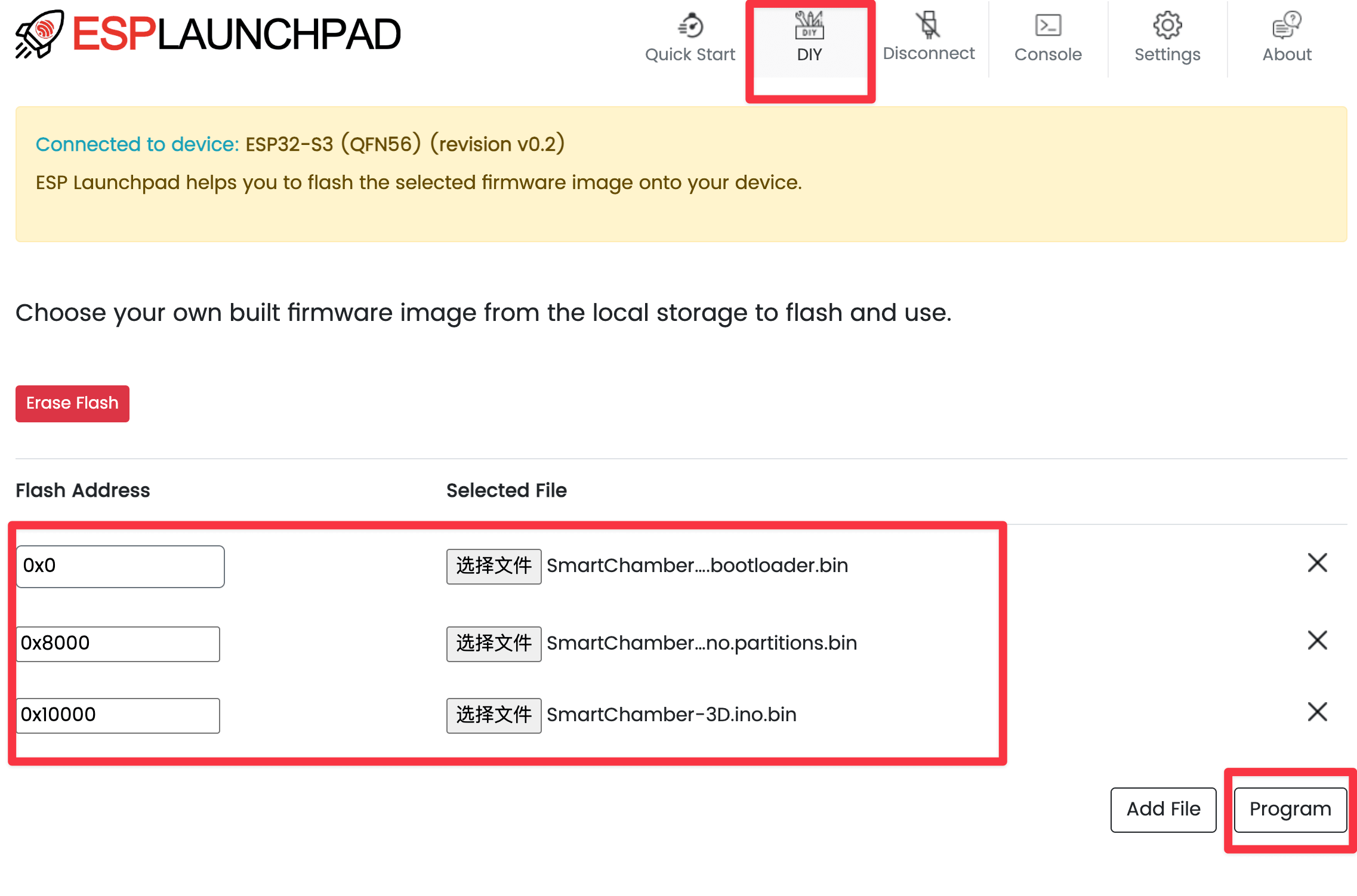Viewport: 1357px width, 896px height.
Task: Click the Add File button
Action: 1163,810
